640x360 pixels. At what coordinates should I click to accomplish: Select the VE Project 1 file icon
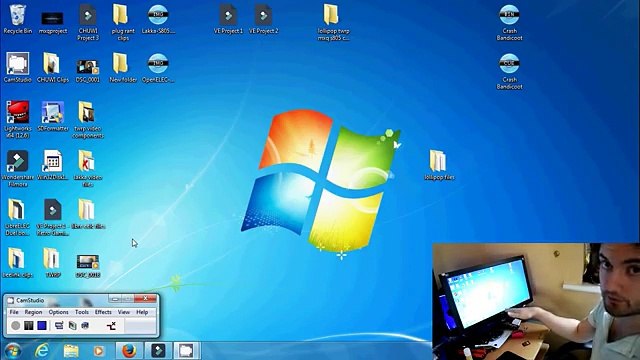tap(228, 19)
